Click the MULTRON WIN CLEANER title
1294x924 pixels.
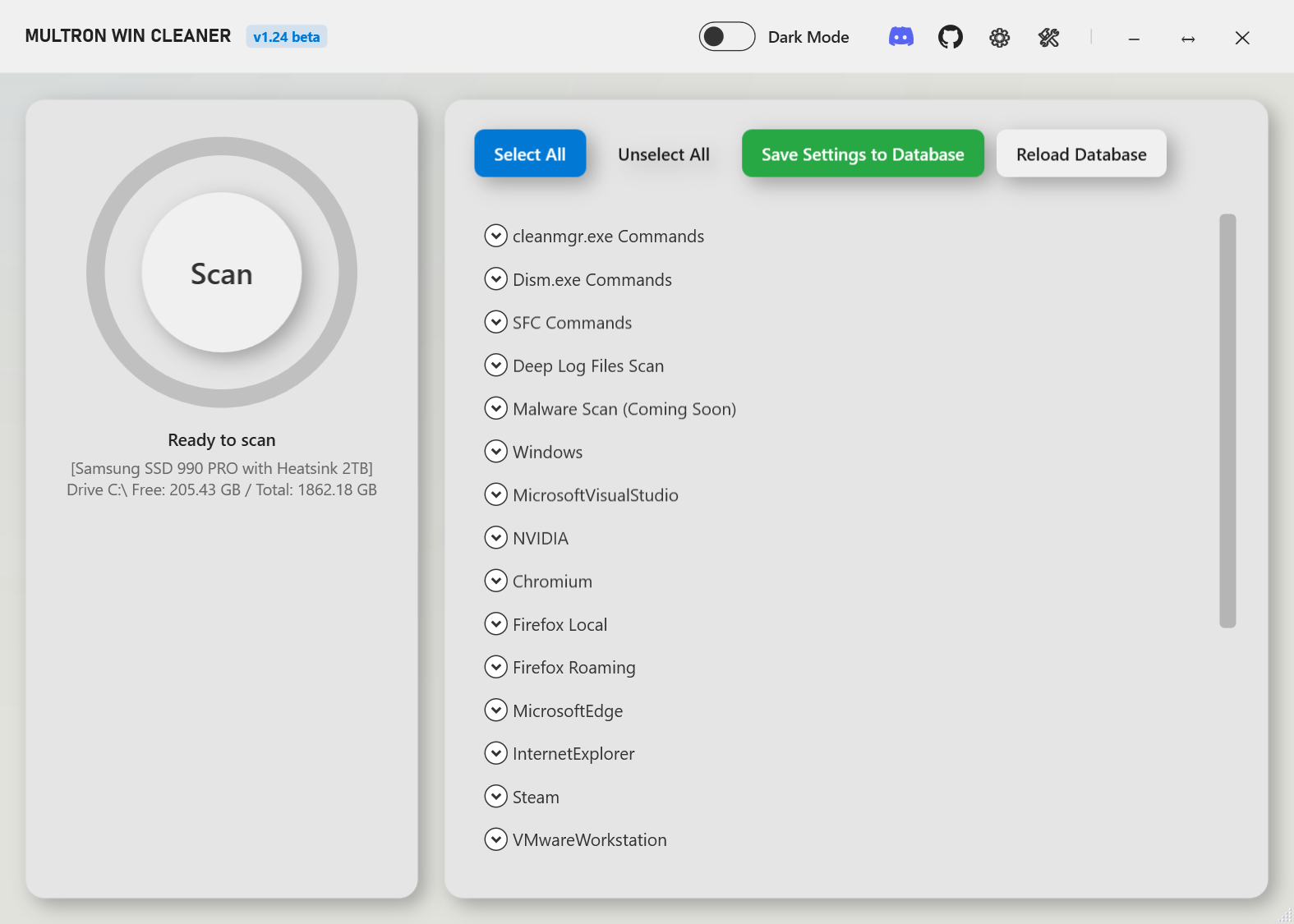click(x=128, y=36)
